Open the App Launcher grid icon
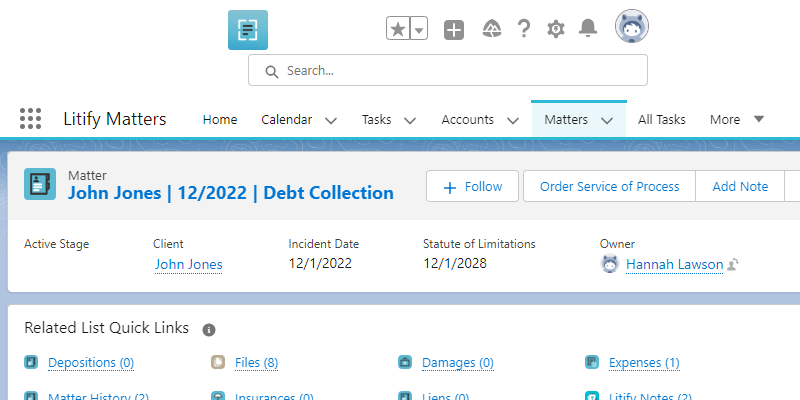 tap(30, 119)
